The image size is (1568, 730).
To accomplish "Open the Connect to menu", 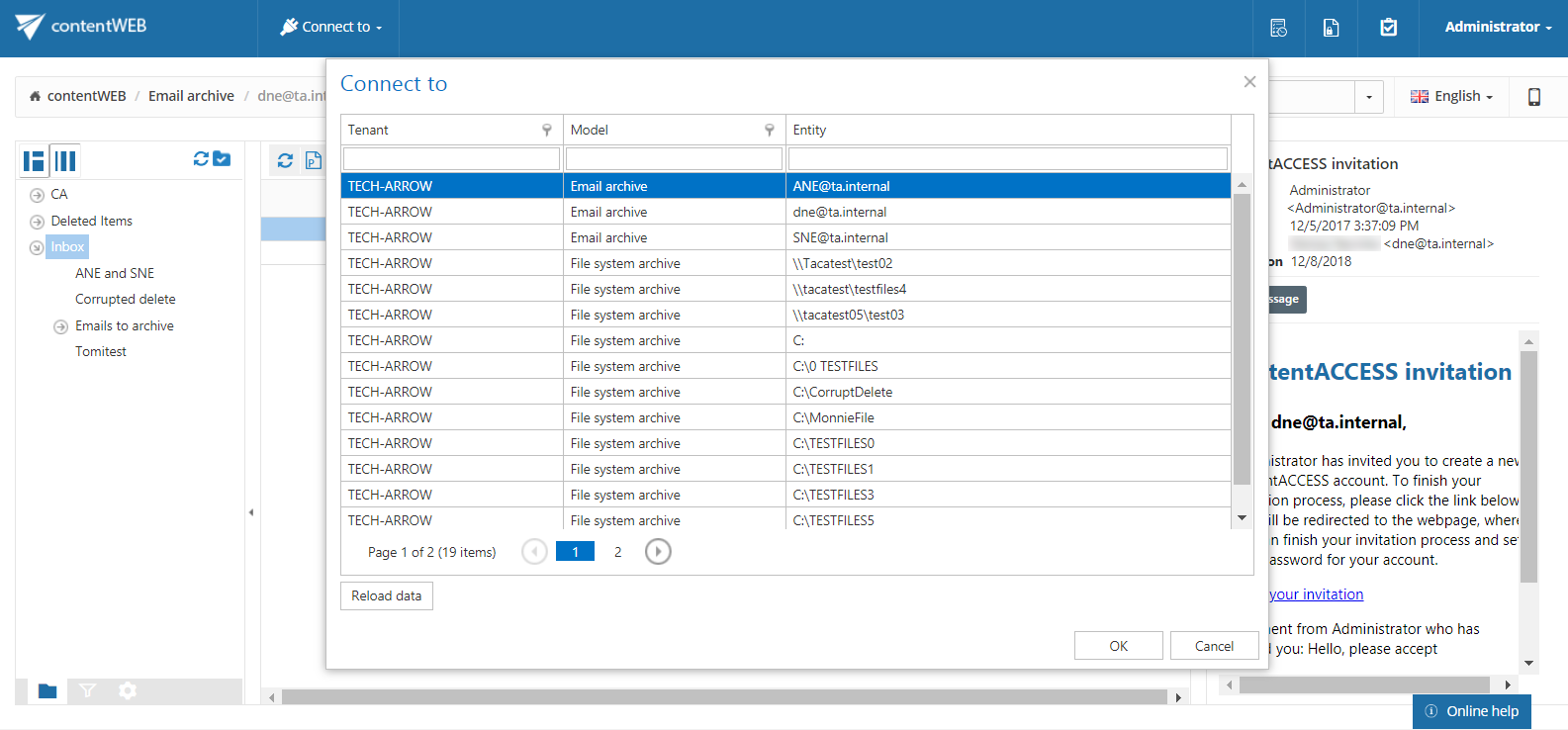I will (330, 27).
